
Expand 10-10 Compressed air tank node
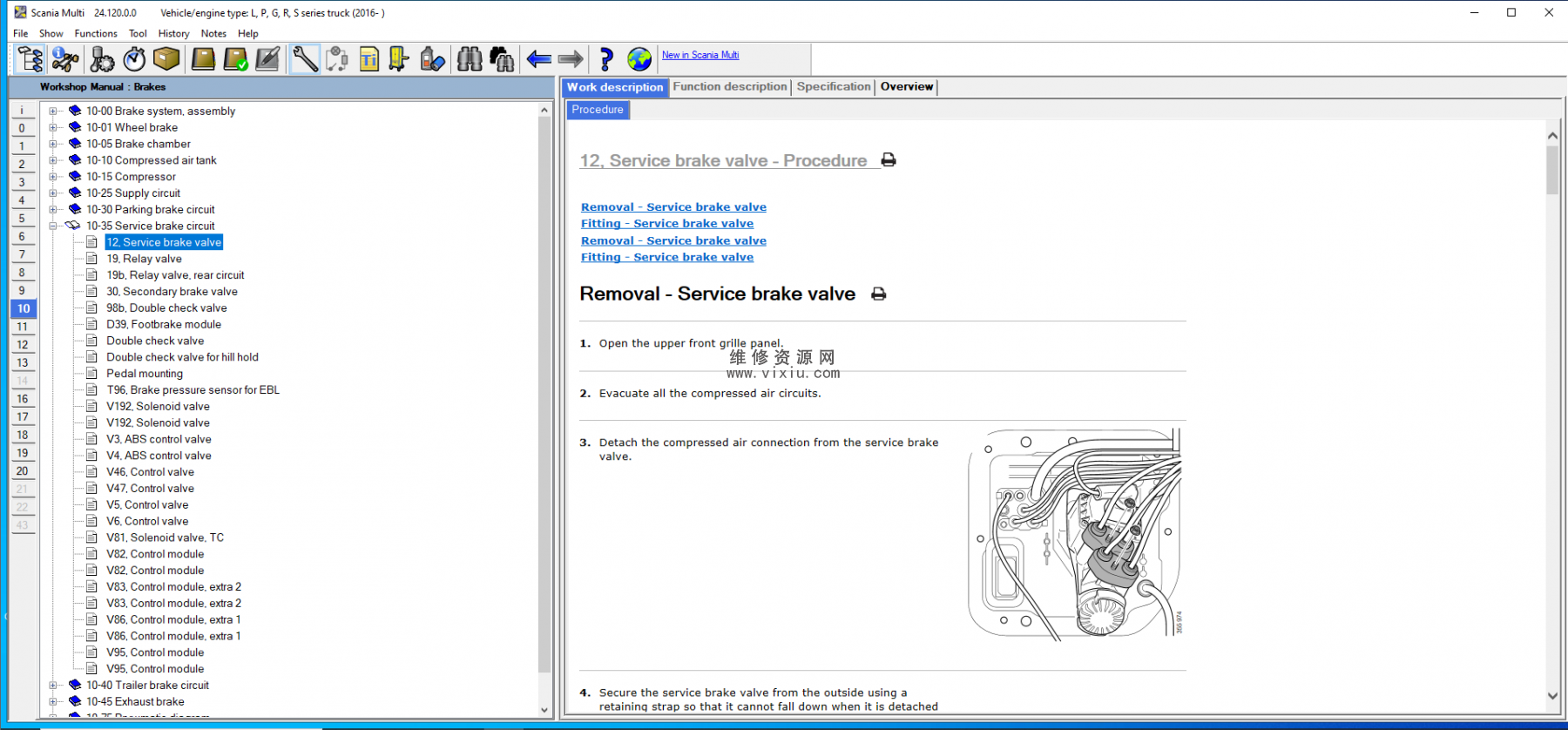click(x=53, y=160)
